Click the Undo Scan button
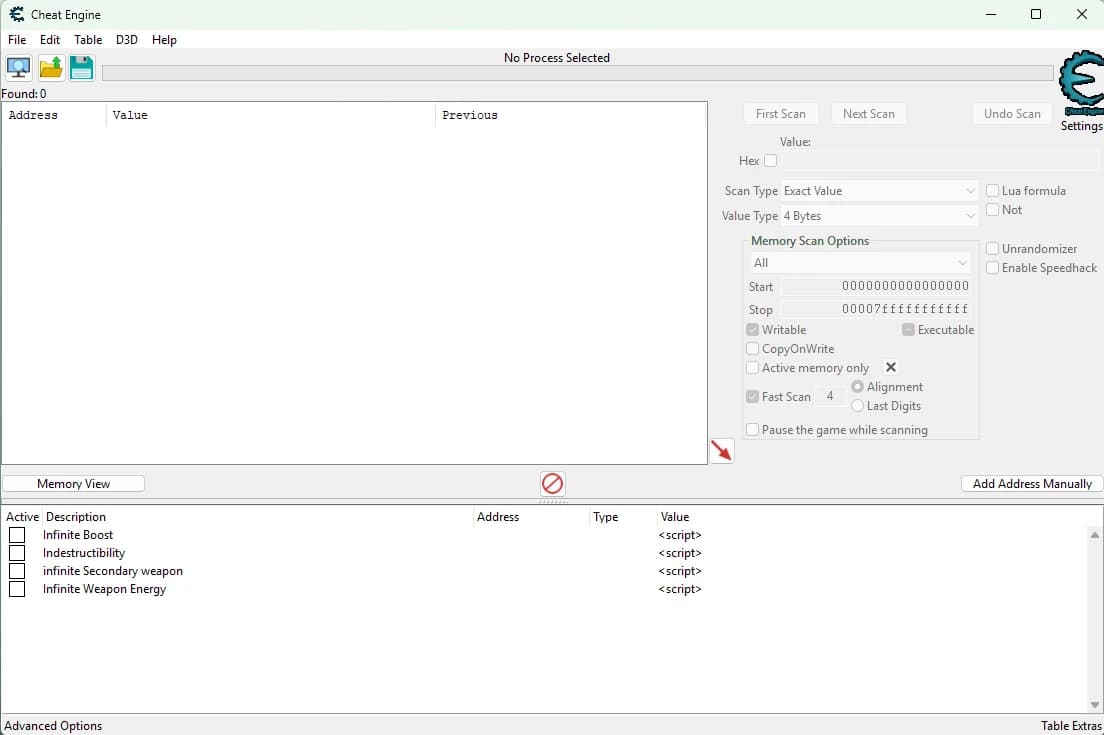Image resolution: width=1104 pixels, height=735 pixels. pos(1012,114)
